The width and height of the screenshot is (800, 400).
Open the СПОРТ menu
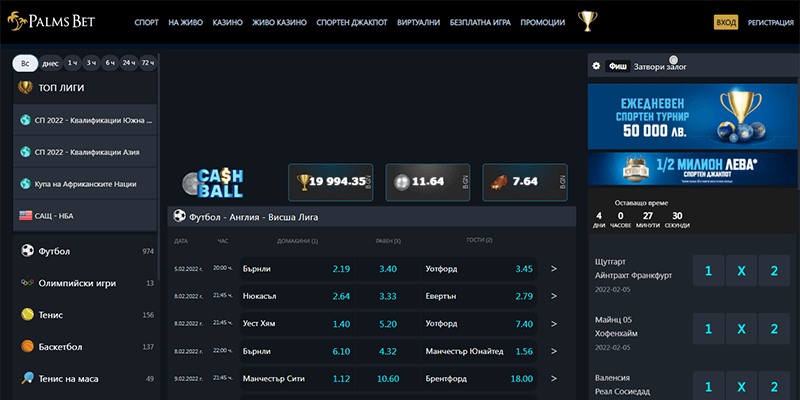click(x=146, y=22)
